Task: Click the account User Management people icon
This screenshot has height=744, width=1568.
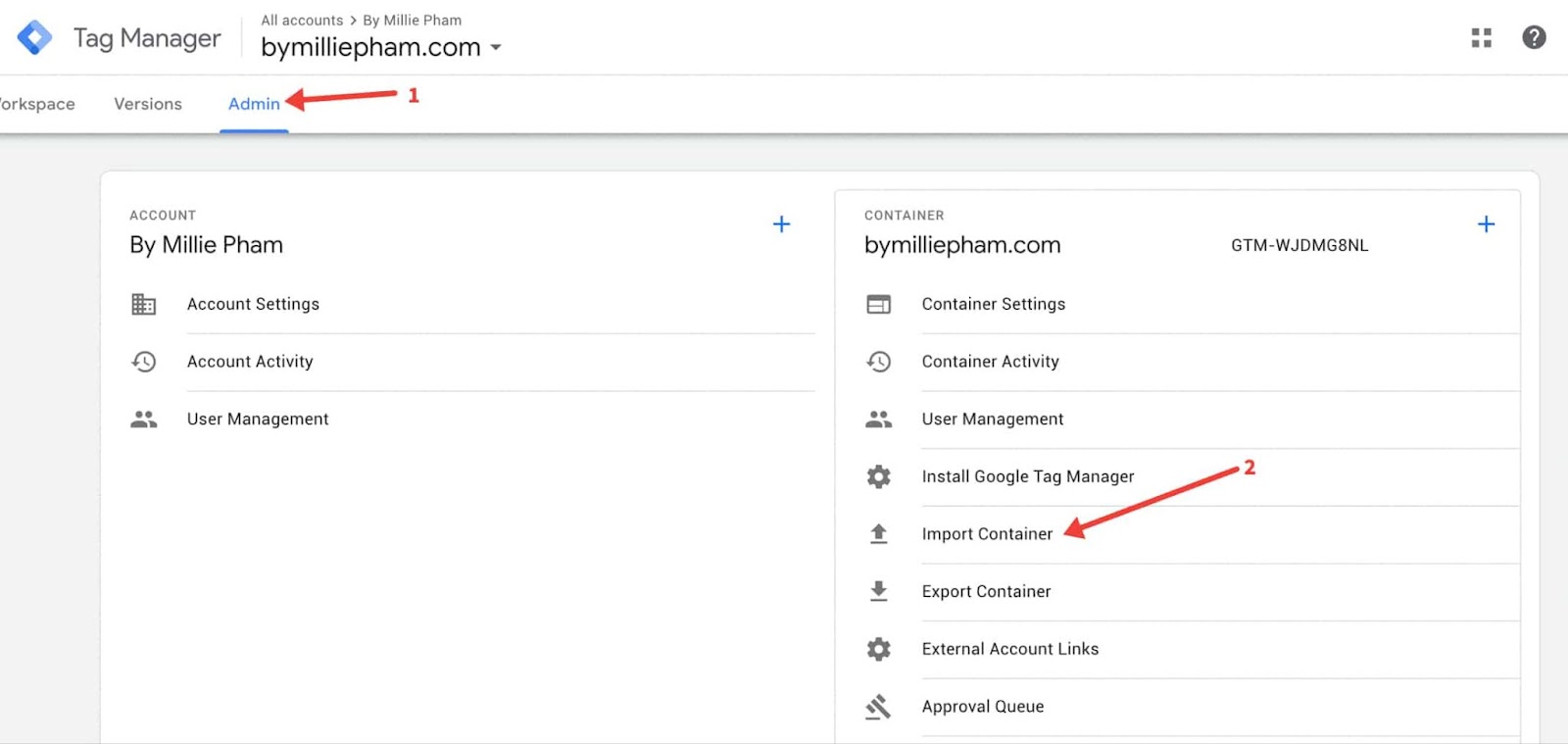Action: coord(144,420)
